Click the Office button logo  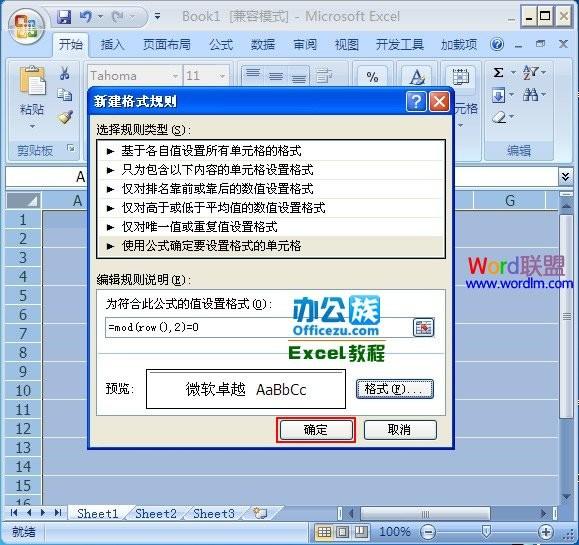[26, 28]
